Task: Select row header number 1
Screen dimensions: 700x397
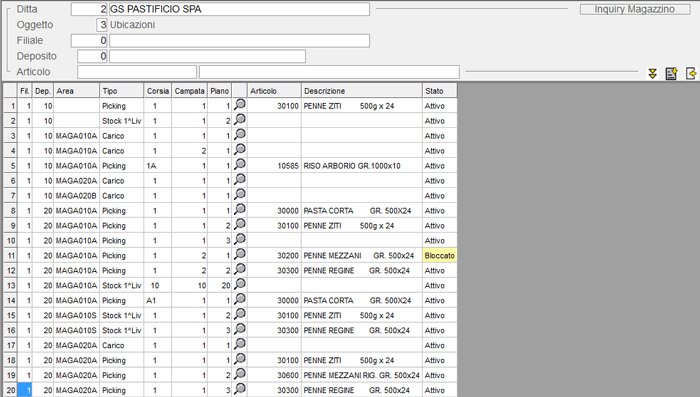Action: (x=10, y=106)
